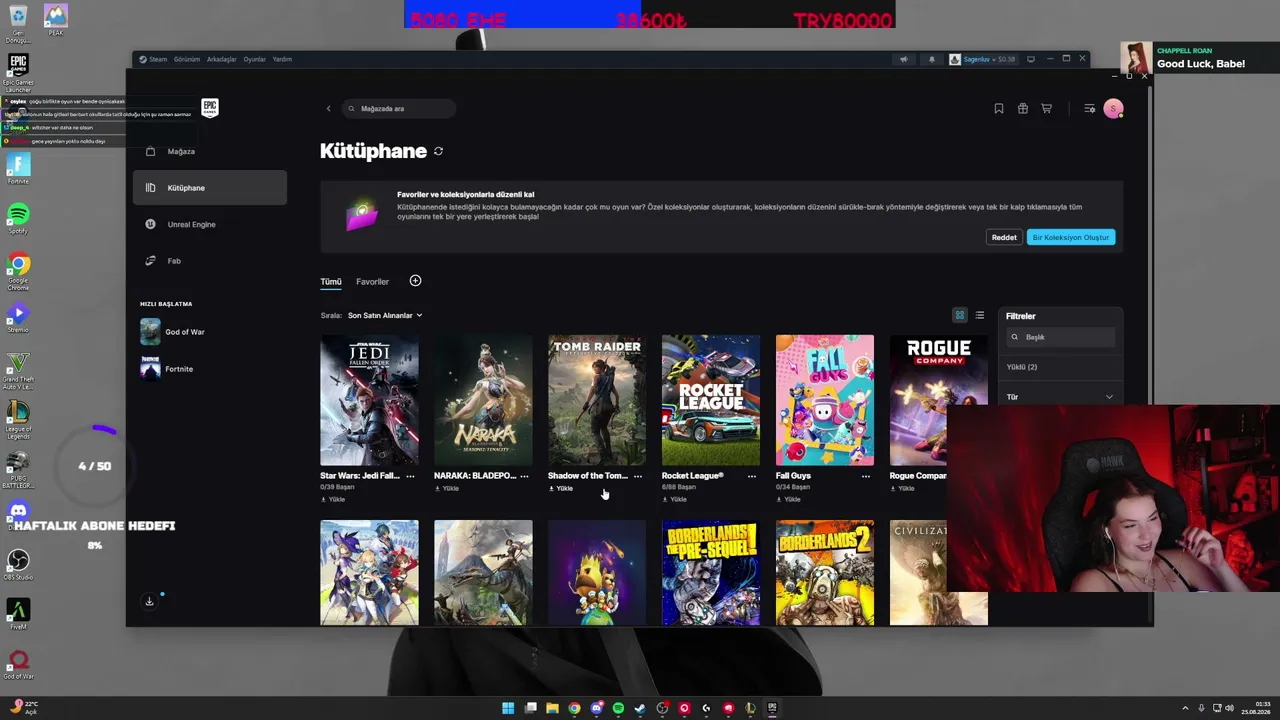Image resolution: width=1280 pixels, height=720 pixels.
Task: Open the downloads icon in Epic sidebar
Action: tap(149, 601)
